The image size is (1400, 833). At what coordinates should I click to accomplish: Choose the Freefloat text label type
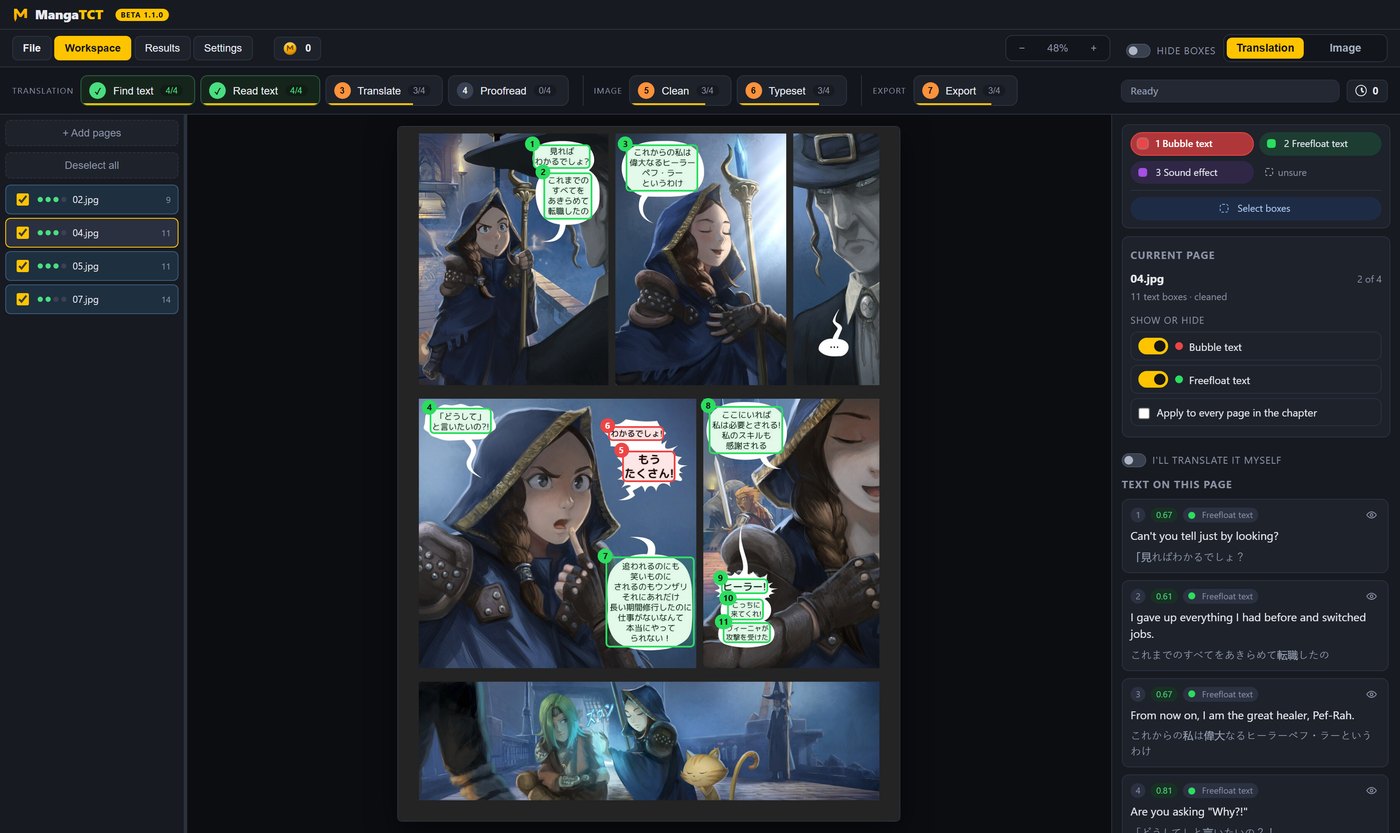1320,144
